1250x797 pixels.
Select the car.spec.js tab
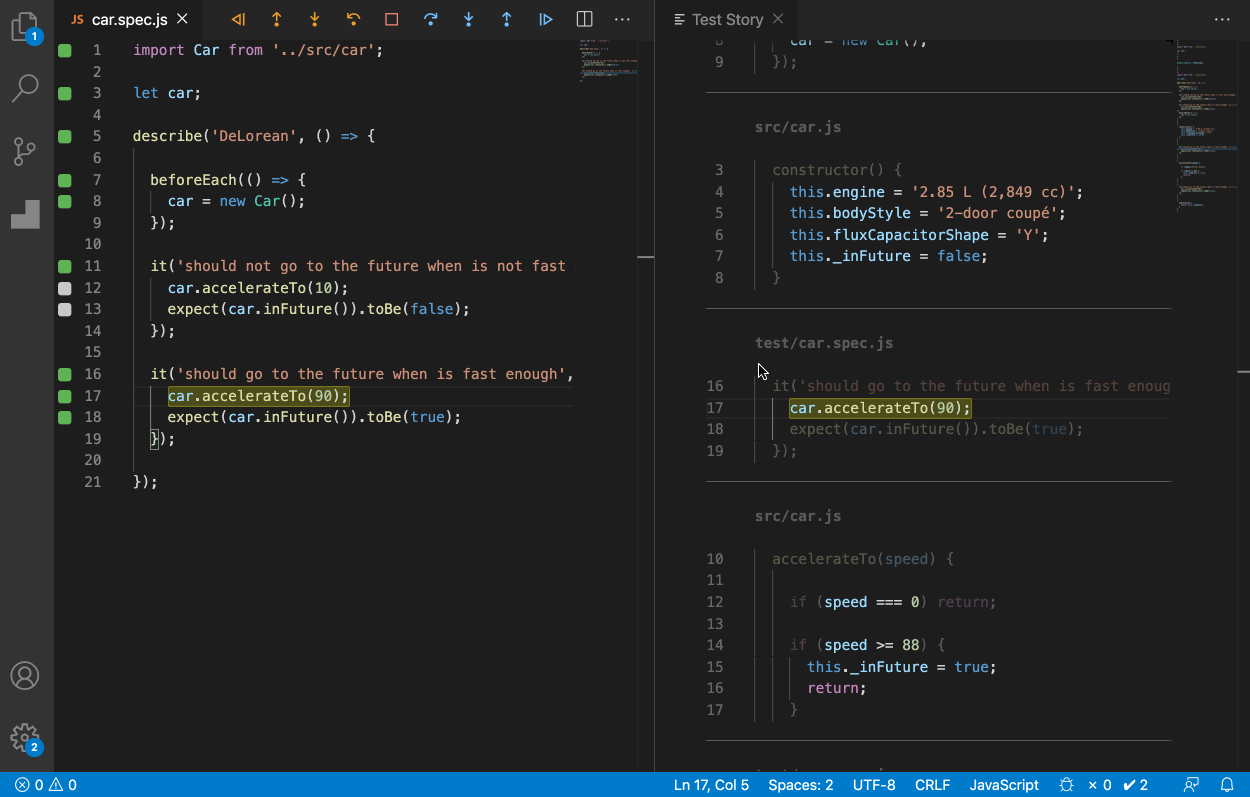[128, 19]
